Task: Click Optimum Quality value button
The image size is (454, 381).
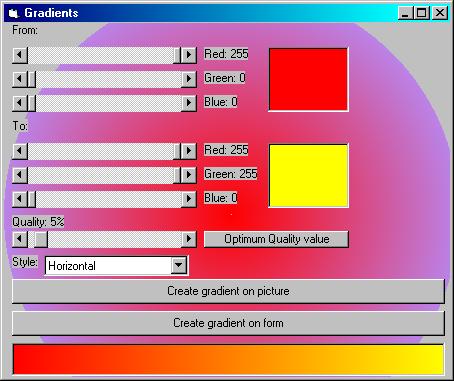Action: pyautogui.click(x=276, y=239)
